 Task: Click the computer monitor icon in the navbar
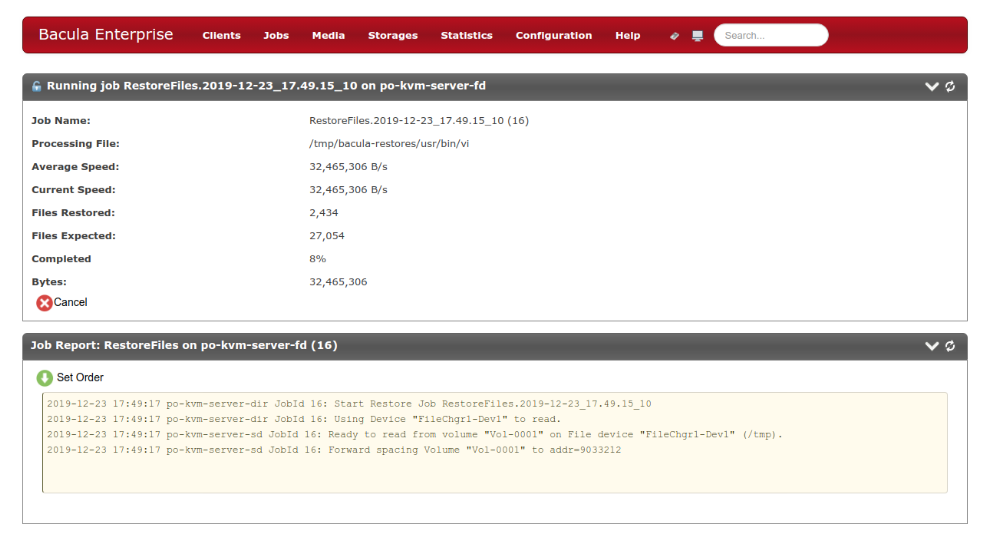point(697,36)
